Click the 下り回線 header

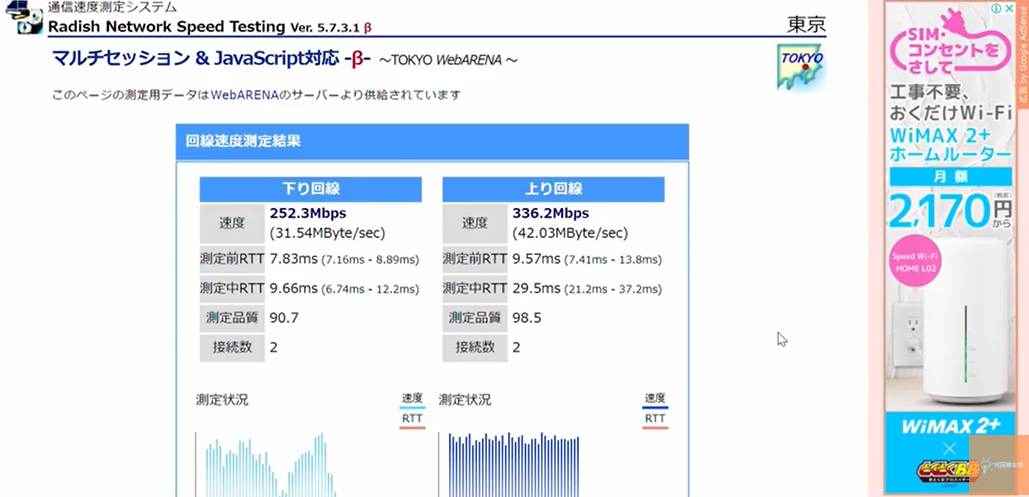tap(310, 189)
